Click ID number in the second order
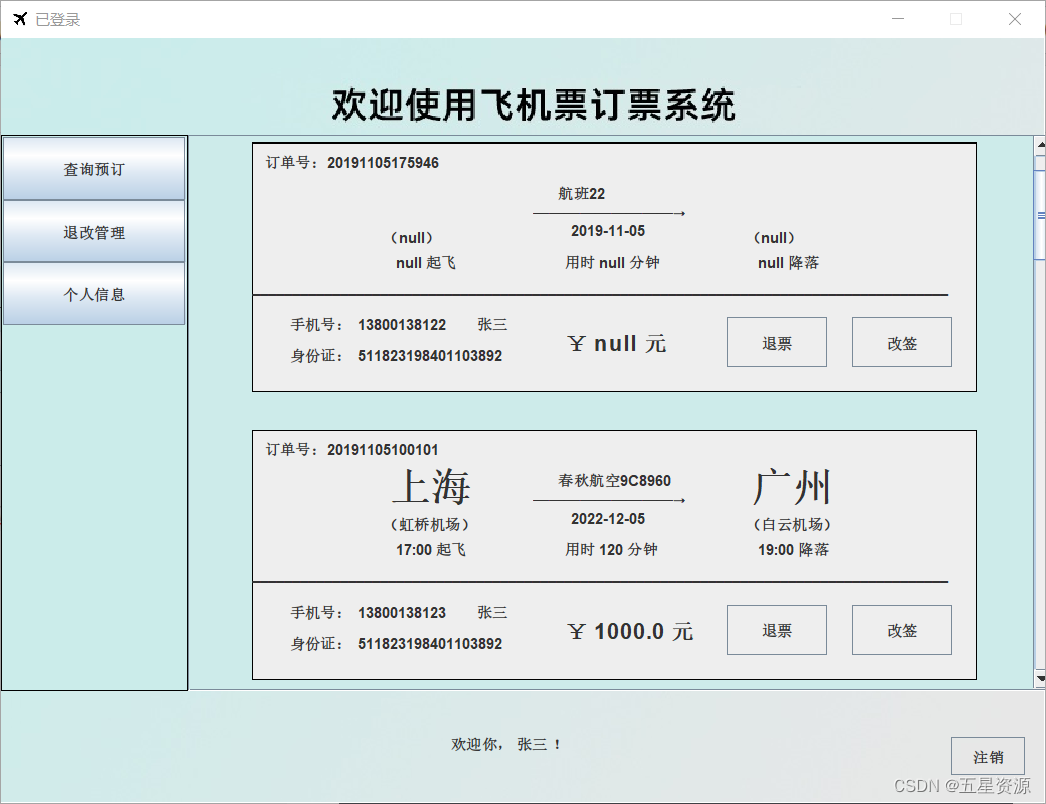1046x804 pixels. pyautogui.click(x=430, y=644)
